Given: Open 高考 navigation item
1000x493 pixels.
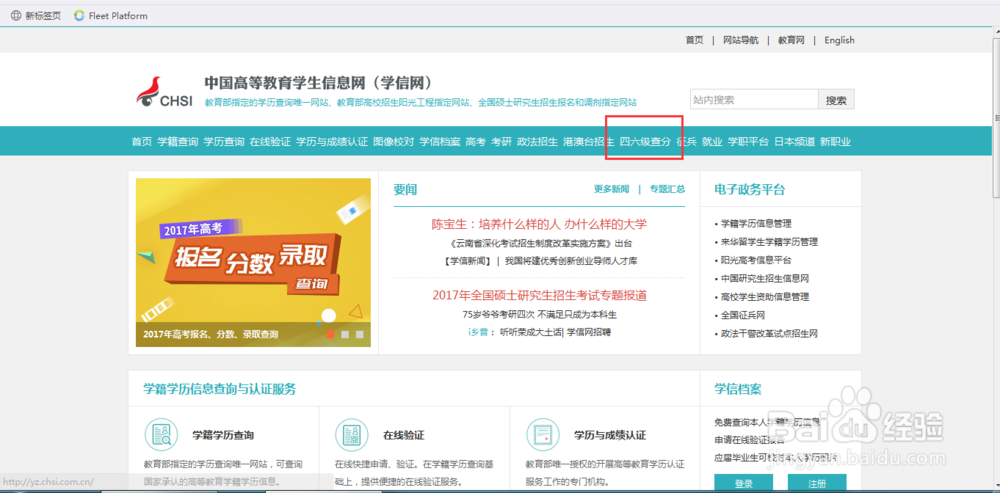Looking at the screenshot, I should pos(475,142).
